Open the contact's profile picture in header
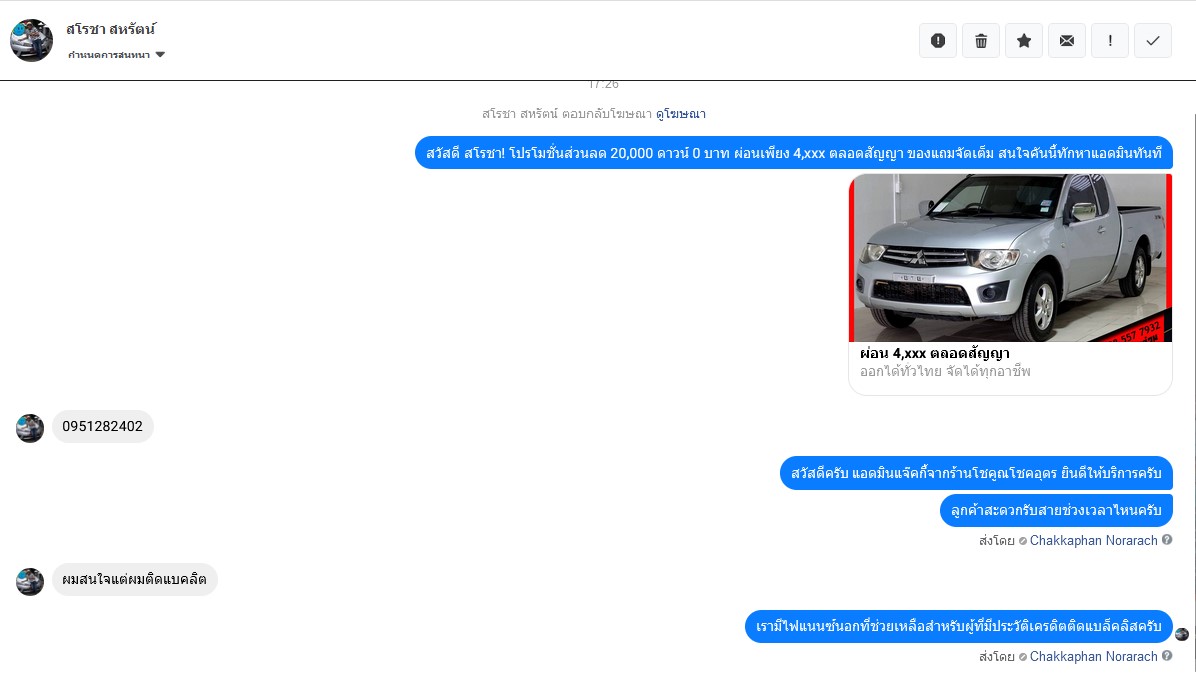1196x695 pixels. pos(31,40)
